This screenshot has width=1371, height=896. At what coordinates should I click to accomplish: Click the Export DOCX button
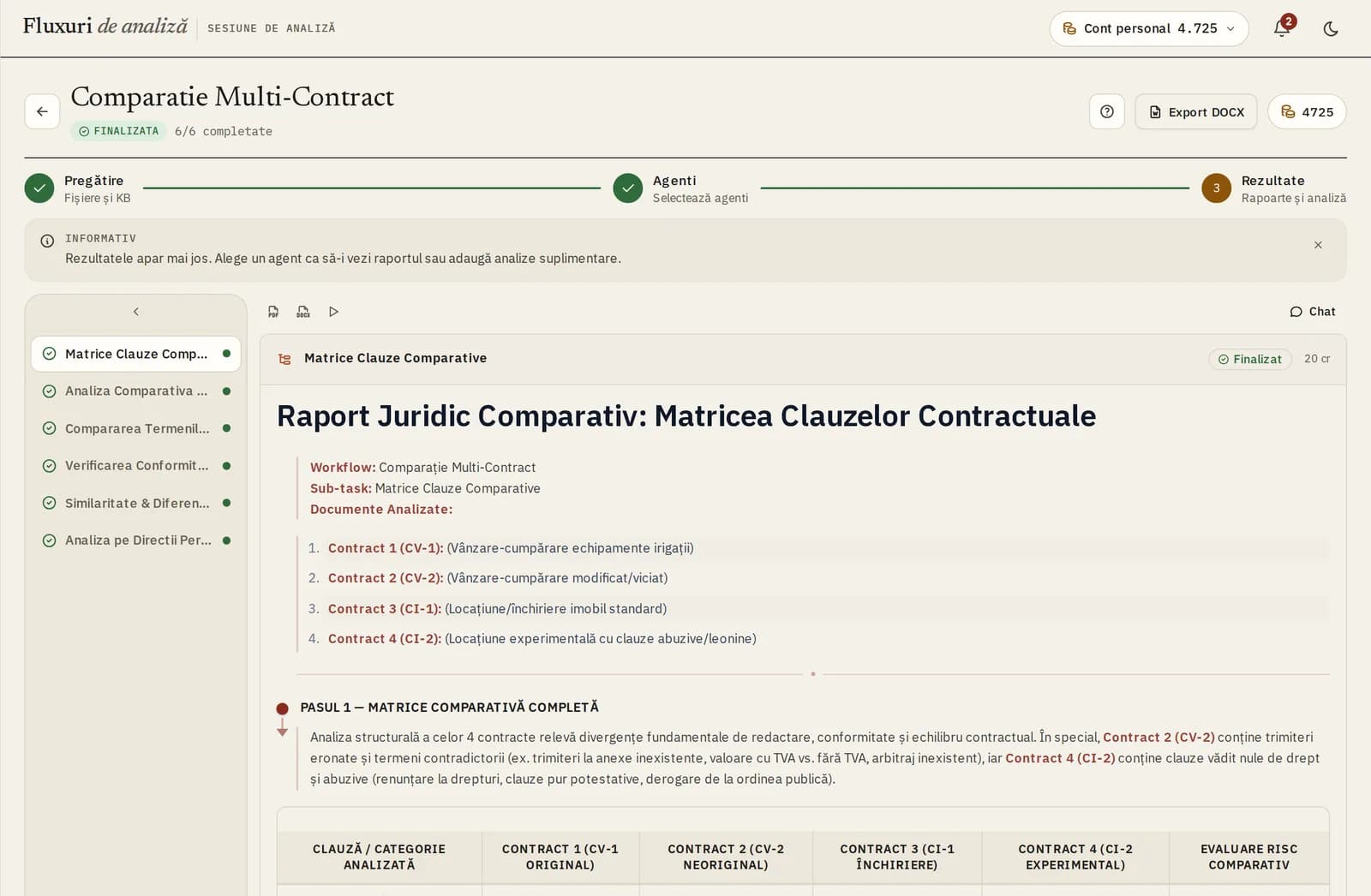[1196, 111]
